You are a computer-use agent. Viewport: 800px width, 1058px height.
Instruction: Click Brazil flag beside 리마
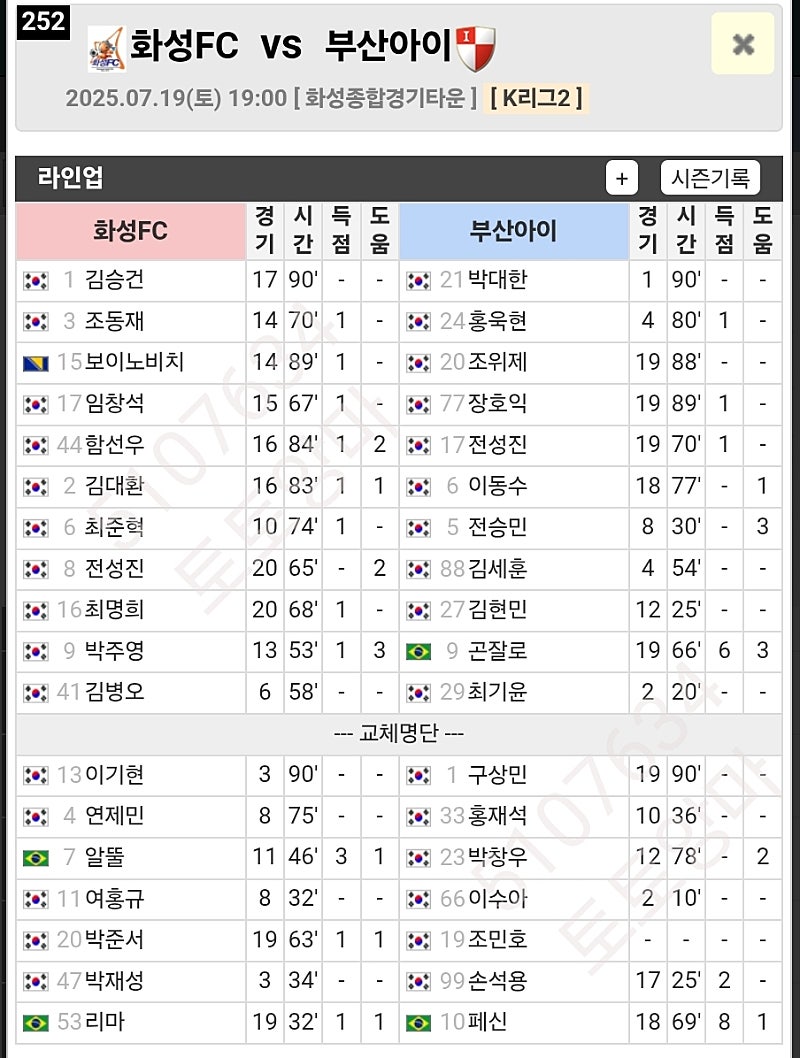coord(36,1023)
